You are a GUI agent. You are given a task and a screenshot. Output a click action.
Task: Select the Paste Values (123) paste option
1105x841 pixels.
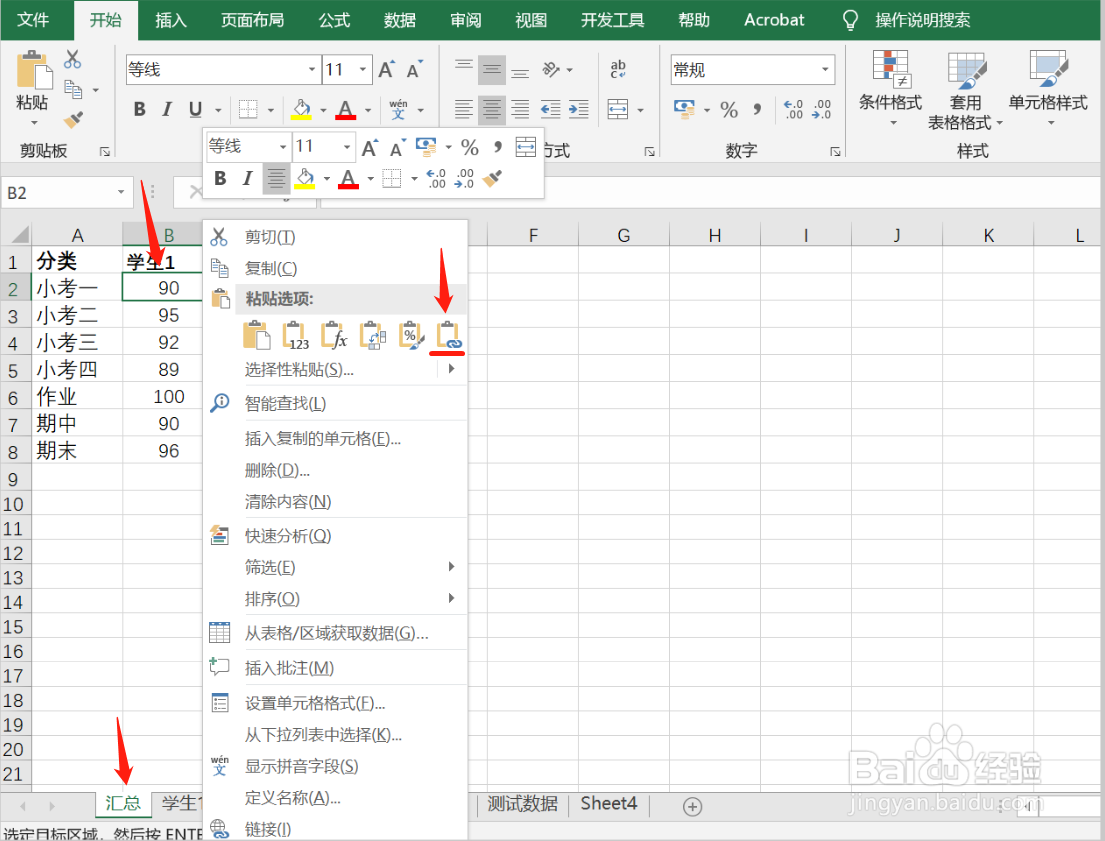point(294,335)
